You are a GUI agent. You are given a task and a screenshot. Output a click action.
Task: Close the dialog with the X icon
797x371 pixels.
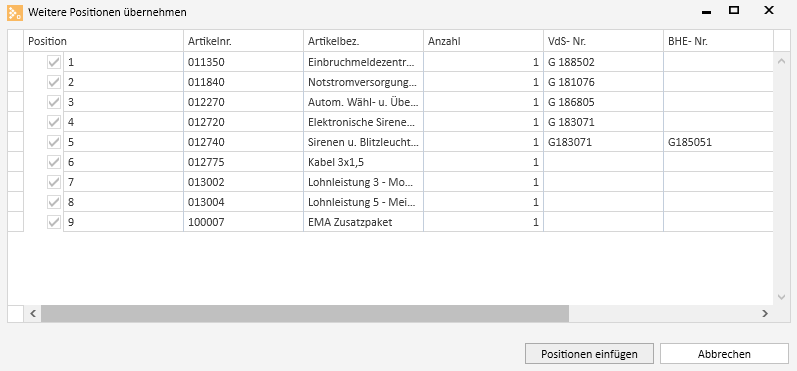(x=769, y=10)
